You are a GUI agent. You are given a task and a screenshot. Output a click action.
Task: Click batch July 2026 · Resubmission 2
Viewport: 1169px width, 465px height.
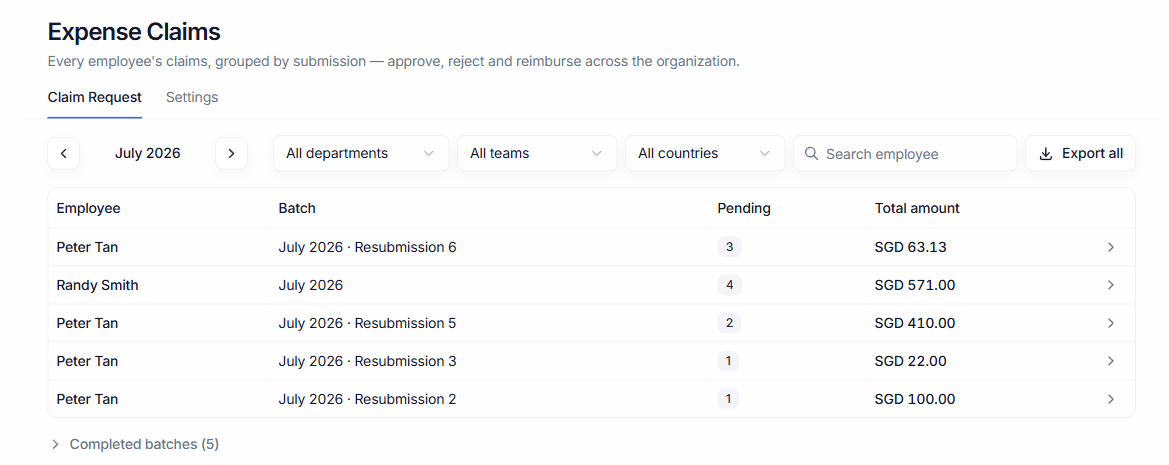[x=368, y=399]
